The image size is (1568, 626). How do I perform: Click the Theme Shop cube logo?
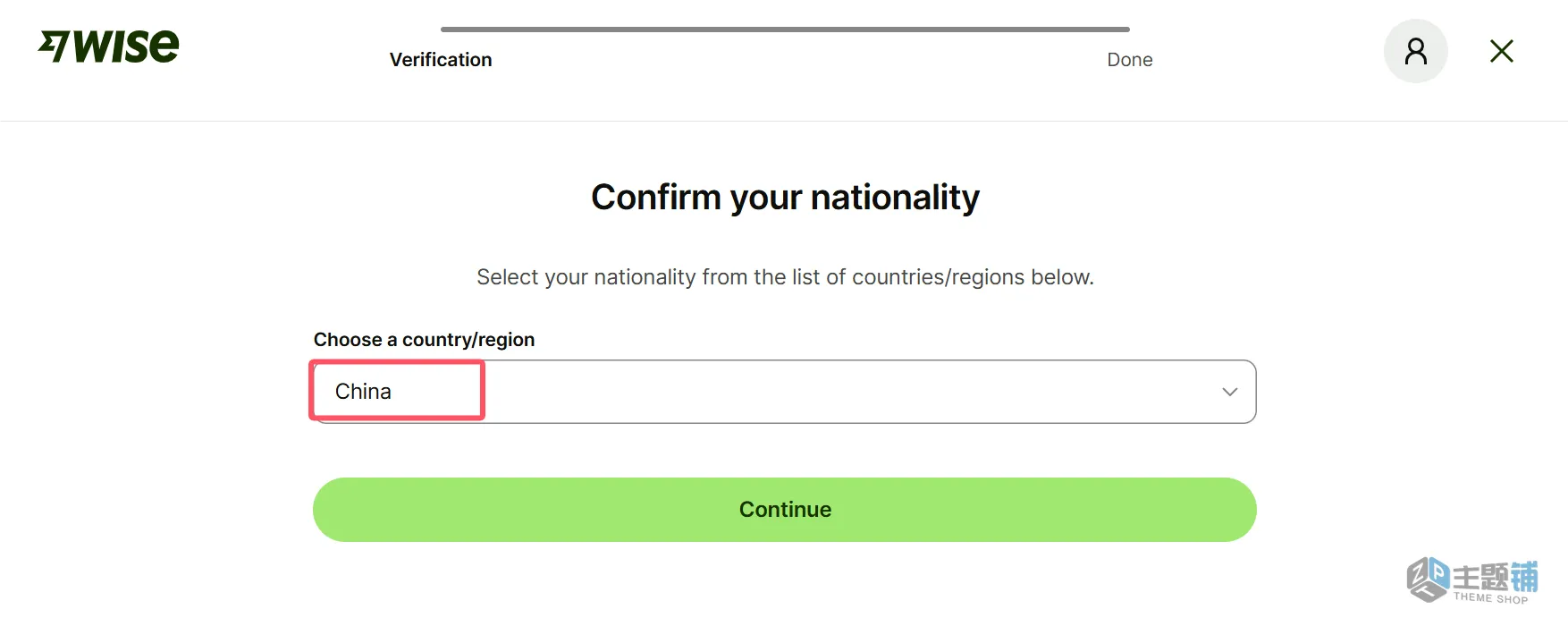point(1427,579)
